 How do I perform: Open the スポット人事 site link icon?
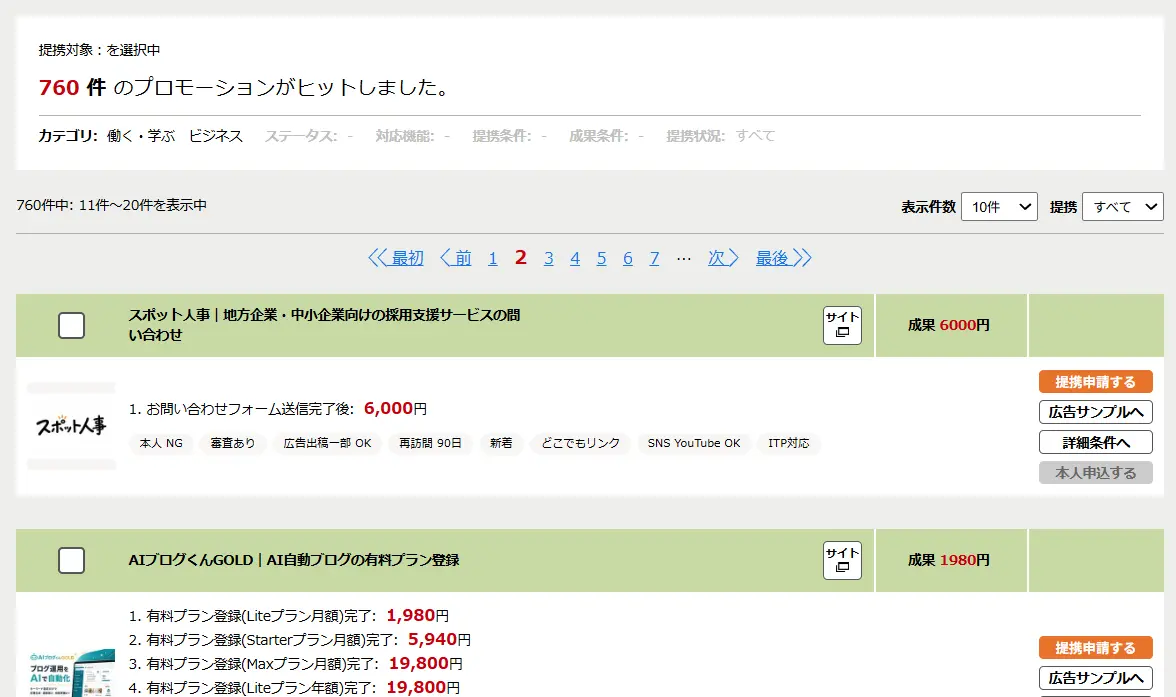click(x=842, y=325)
